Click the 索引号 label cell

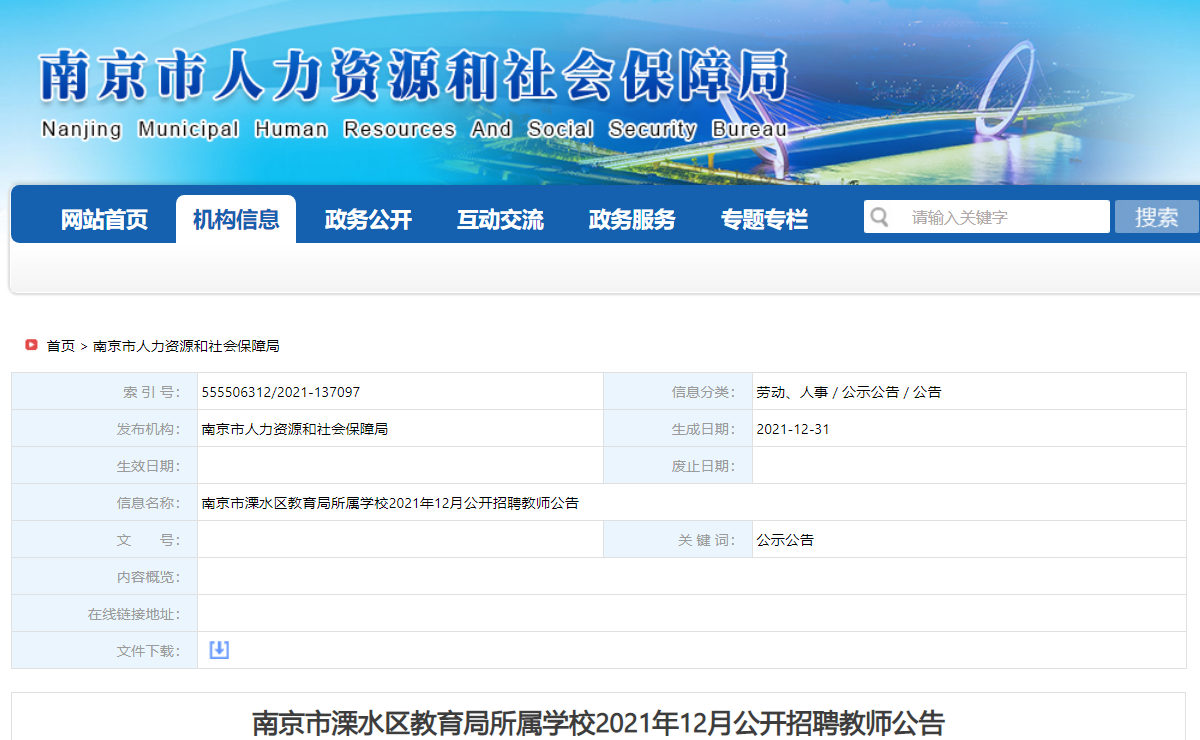tap(105, 392)
